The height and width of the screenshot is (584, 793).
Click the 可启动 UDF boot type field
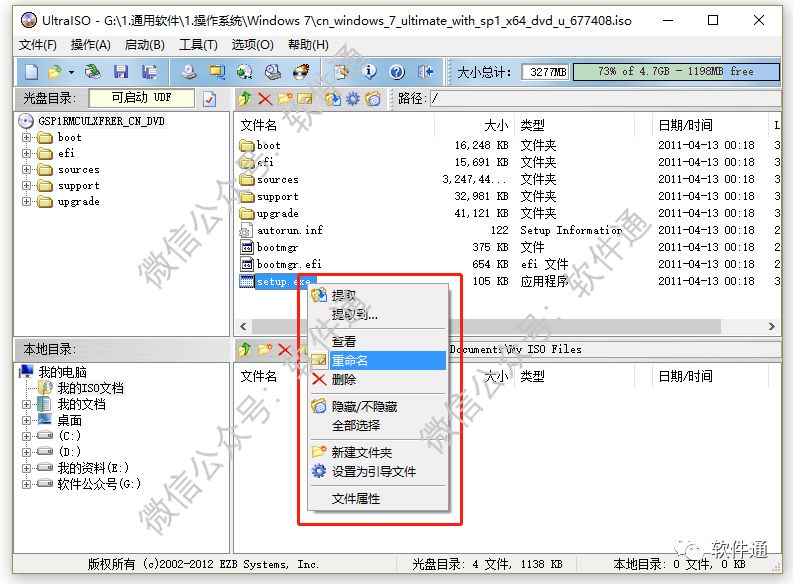click(142, 98)
